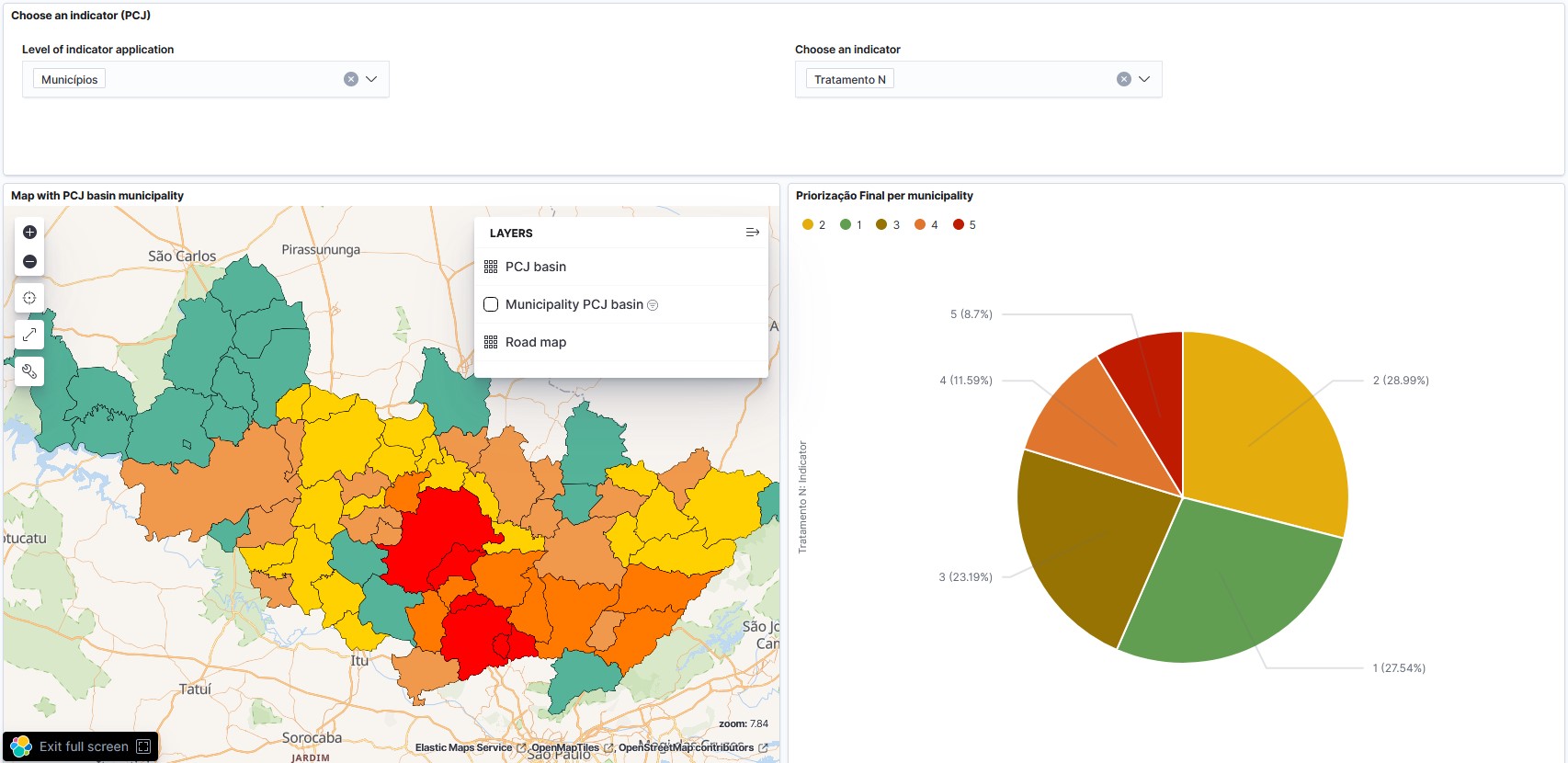
Task: Toggle legend item 5 in the pie chart
Action: 964,224
